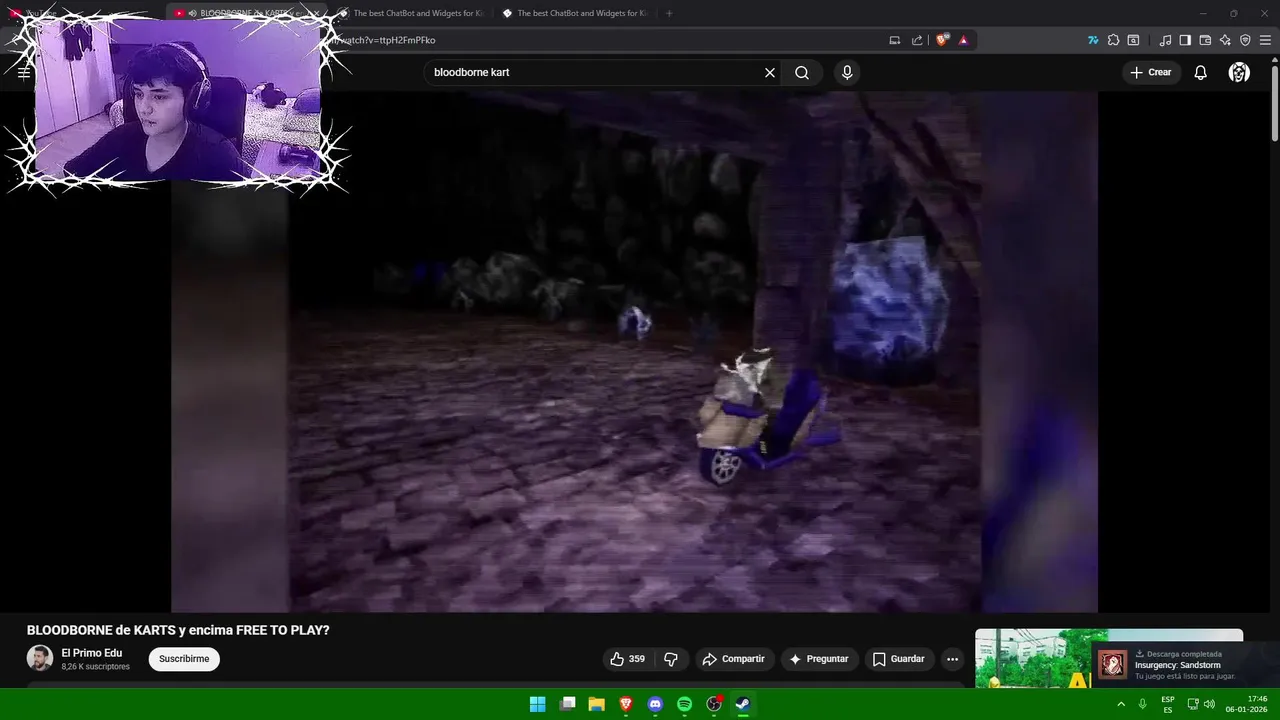1280x720 pixels.
Task: Open the account avatar menu
Action: coord(1239,72)
